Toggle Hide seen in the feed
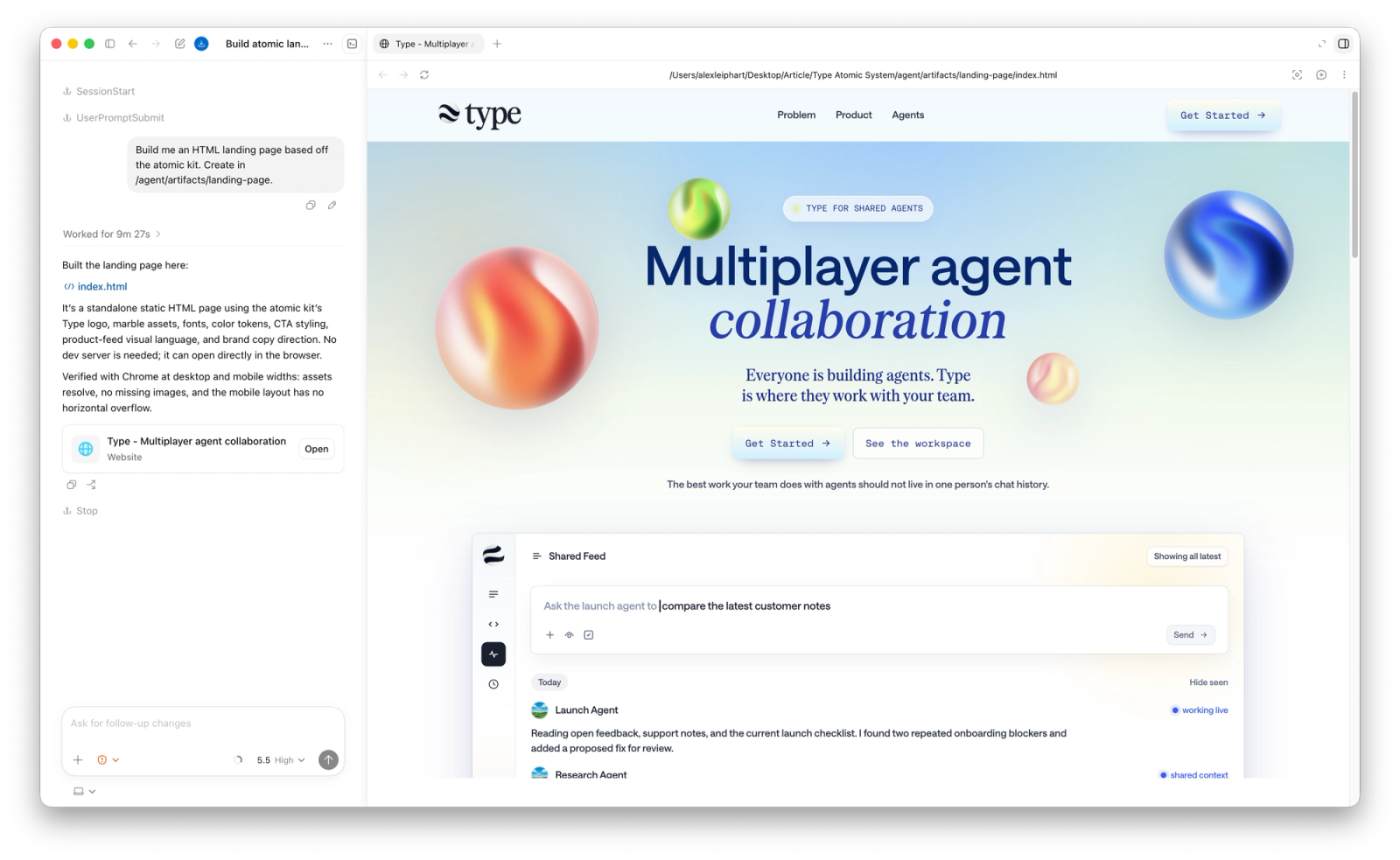 pos(1208,682)
